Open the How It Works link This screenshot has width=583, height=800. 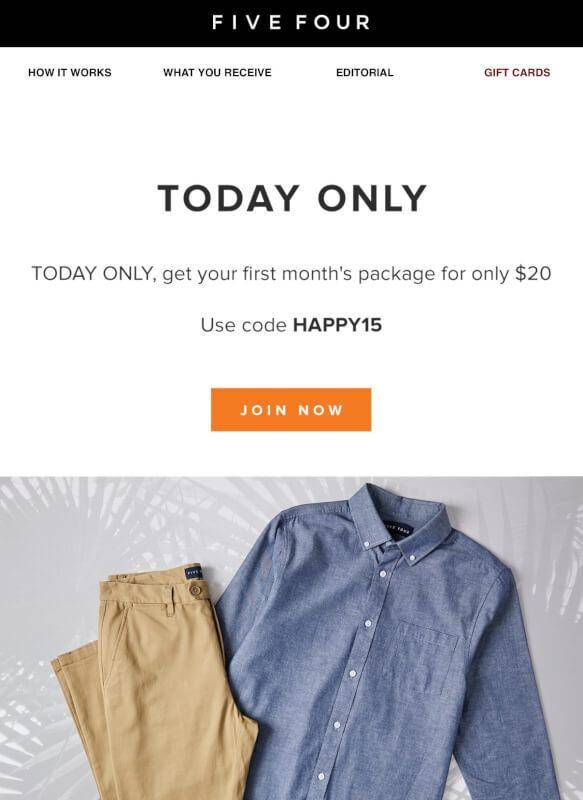tap(70, 72)
